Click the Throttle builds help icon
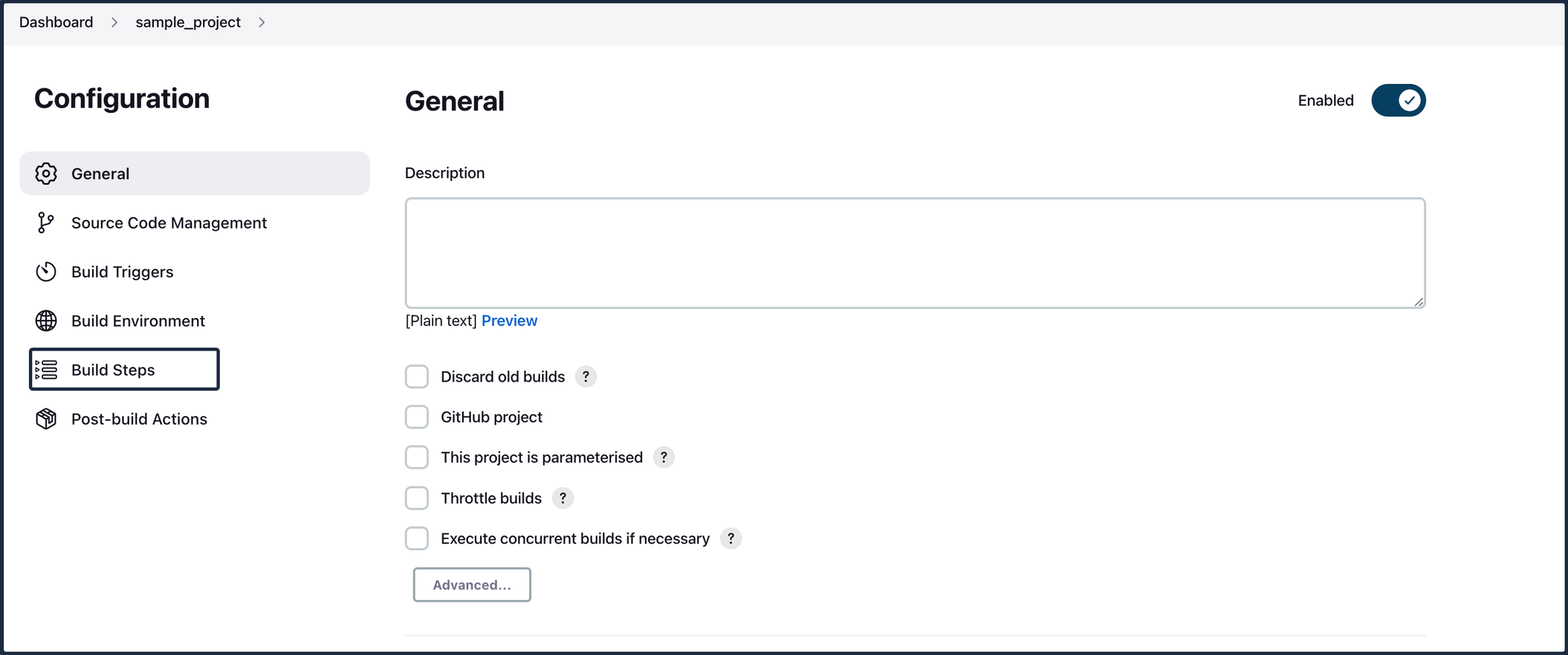This screenshot has height=655, width=1568. click(563, 498)
